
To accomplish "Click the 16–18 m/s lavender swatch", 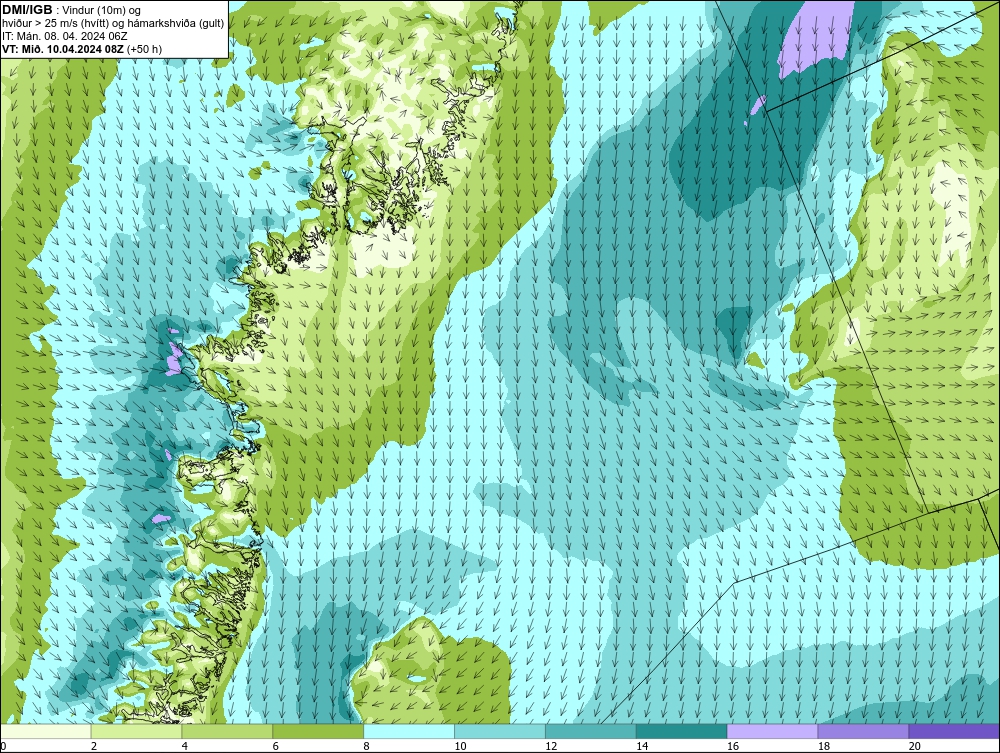I will (x=772, y=731).
